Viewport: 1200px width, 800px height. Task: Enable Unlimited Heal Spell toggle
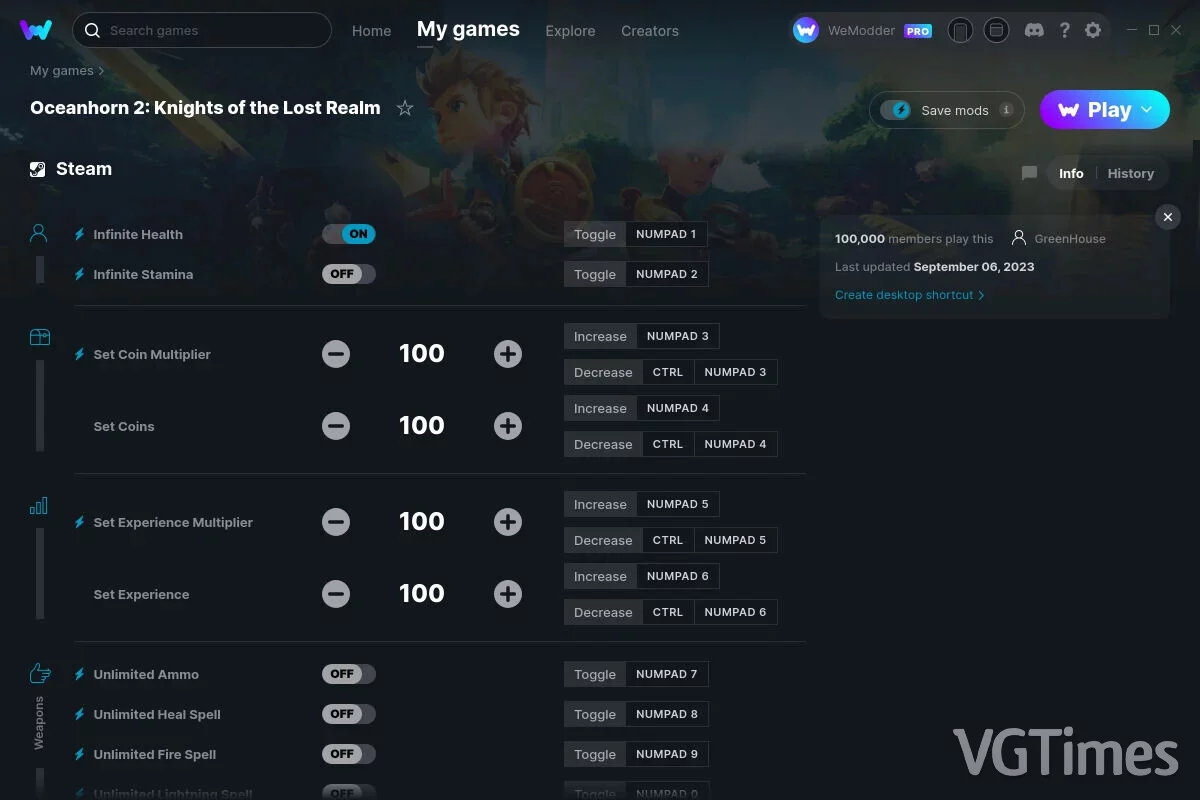point(349,714)
